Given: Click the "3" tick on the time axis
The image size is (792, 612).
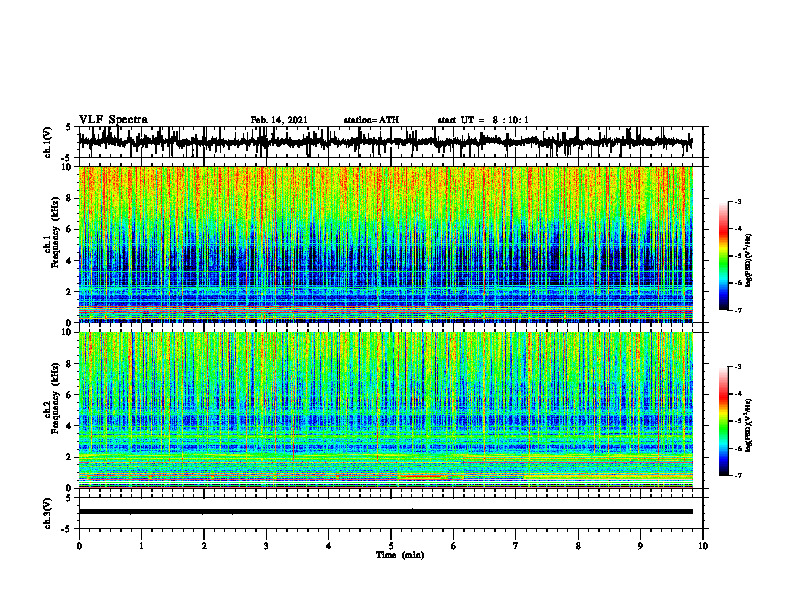Looking at the screenshot, I should click(x=266, y=546).
